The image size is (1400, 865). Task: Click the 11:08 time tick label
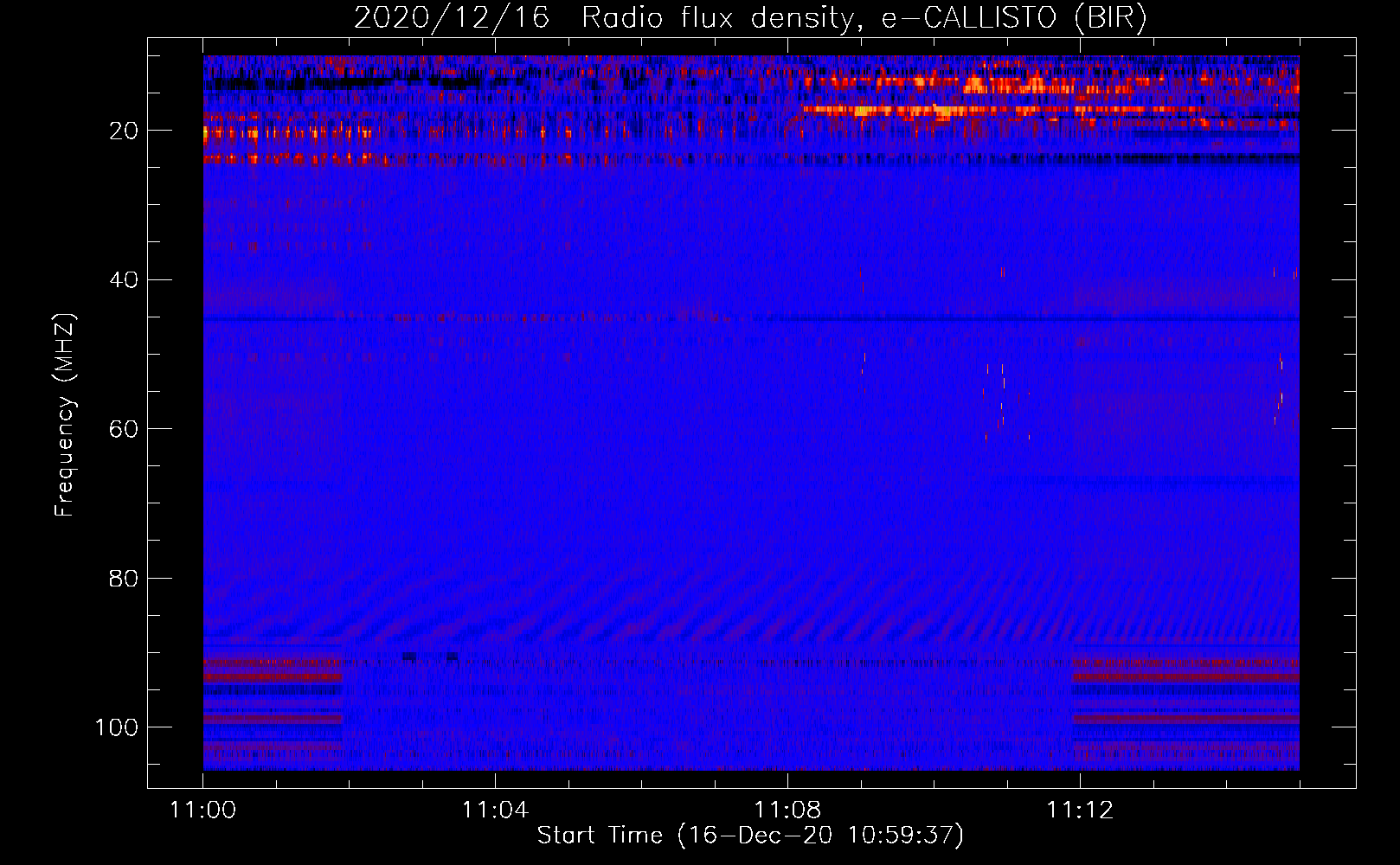[x=787, y=811]
